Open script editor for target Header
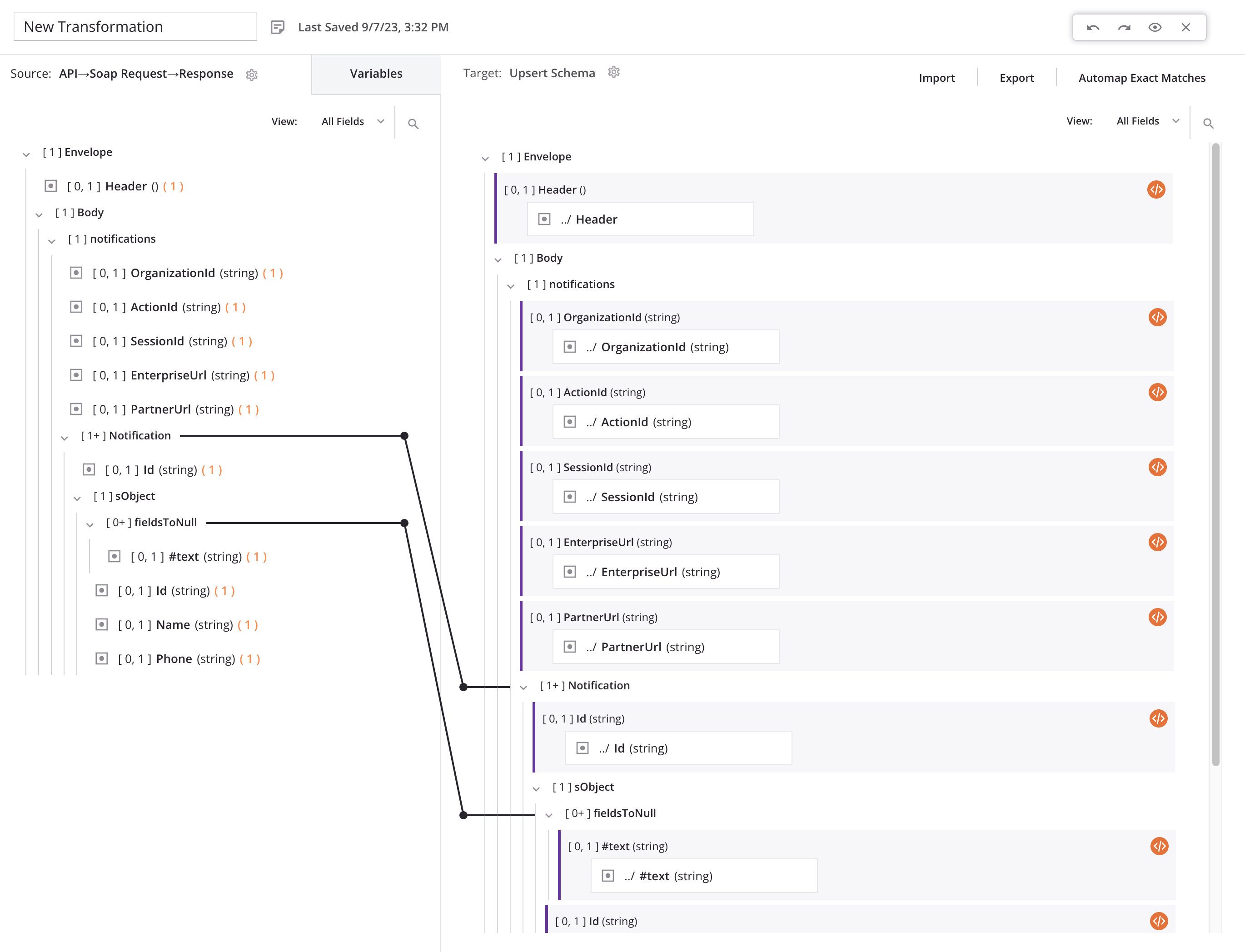Screen dimensions: 1245x952 point(1155,189)
